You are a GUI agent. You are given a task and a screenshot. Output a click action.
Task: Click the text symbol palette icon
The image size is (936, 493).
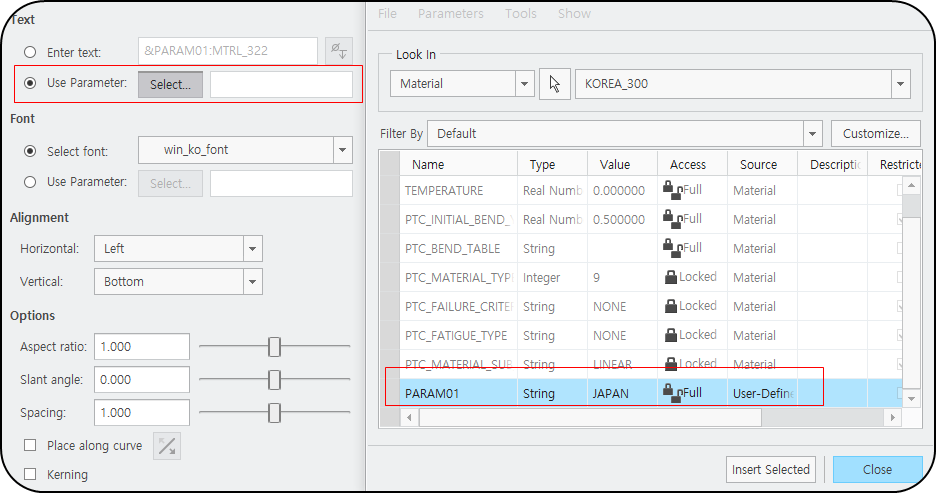(338, 51)
